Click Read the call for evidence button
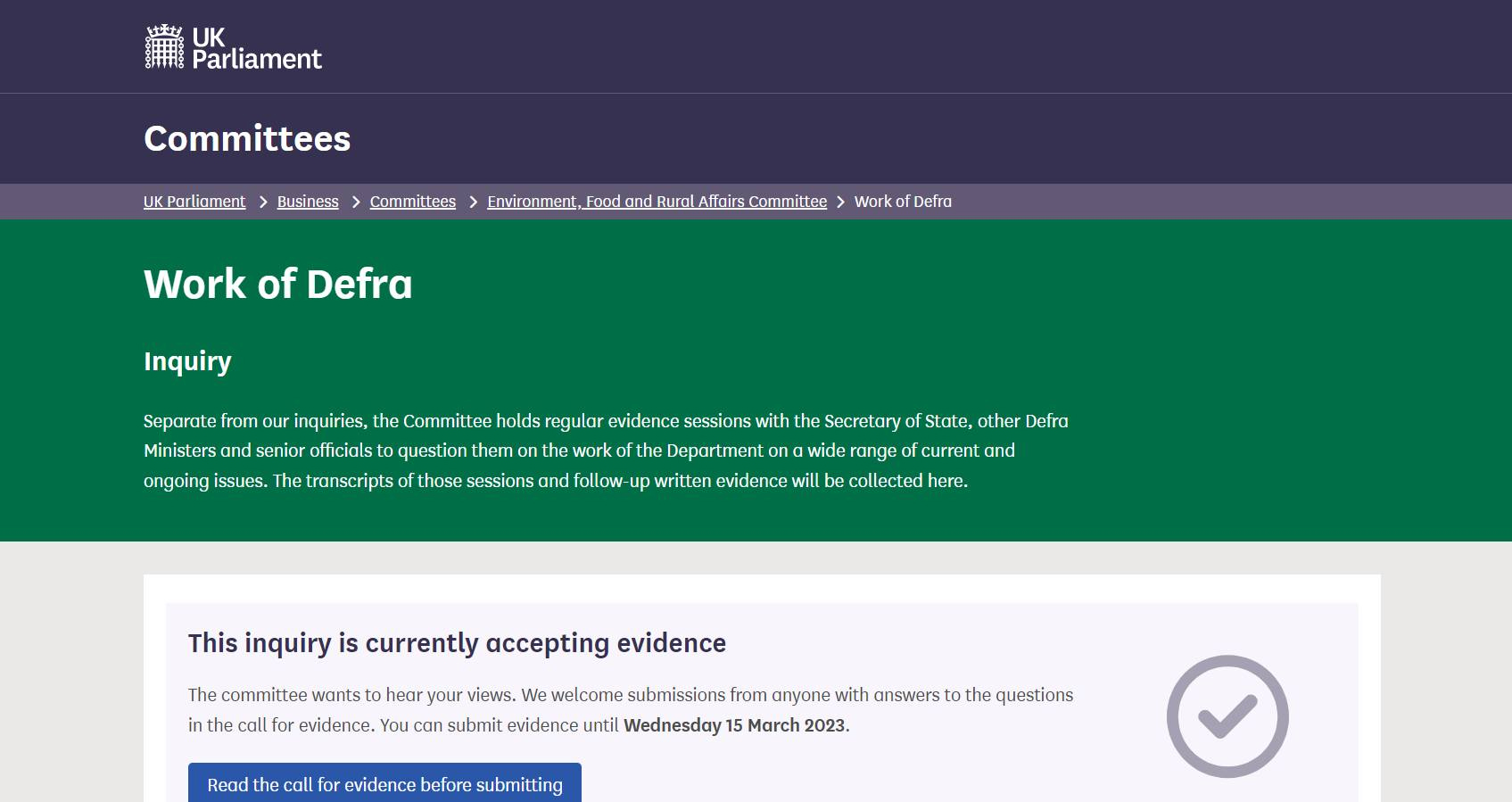Viewport: 1512px width, 802px height. point(384,783)
